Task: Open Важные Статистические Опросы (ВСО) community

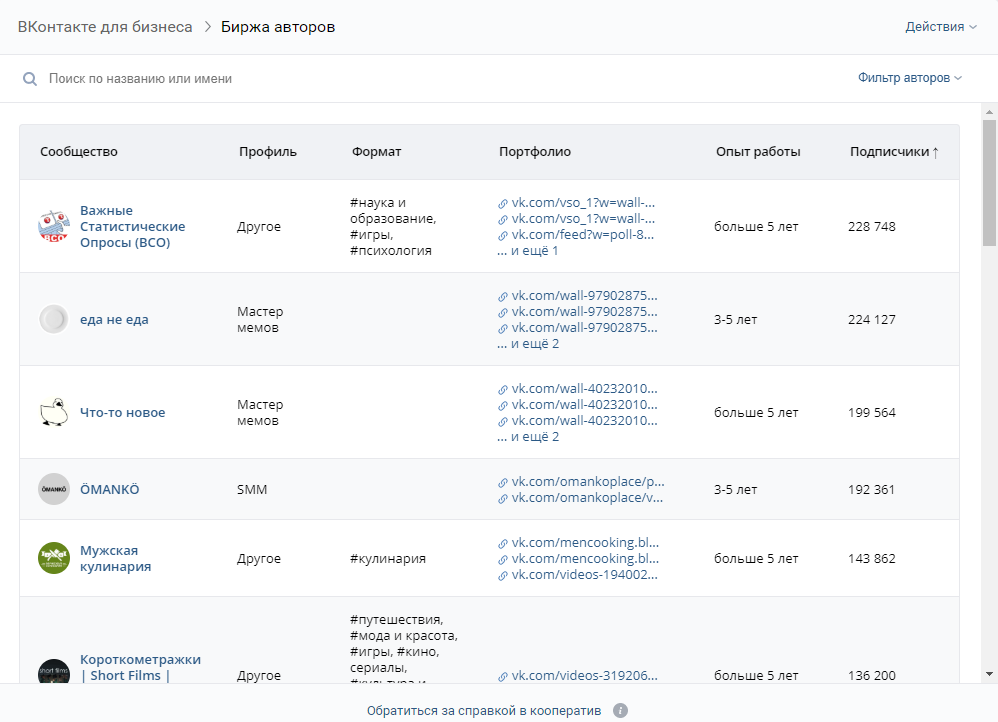Action: (132, 227)
